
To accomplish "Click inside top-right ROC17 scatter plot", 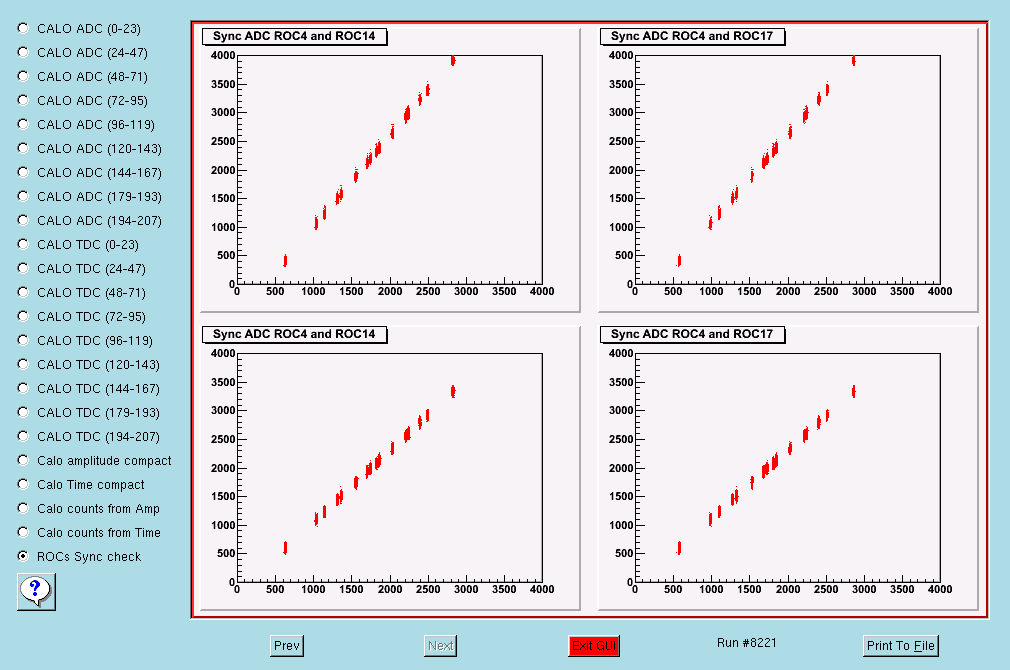I will 788,169.
